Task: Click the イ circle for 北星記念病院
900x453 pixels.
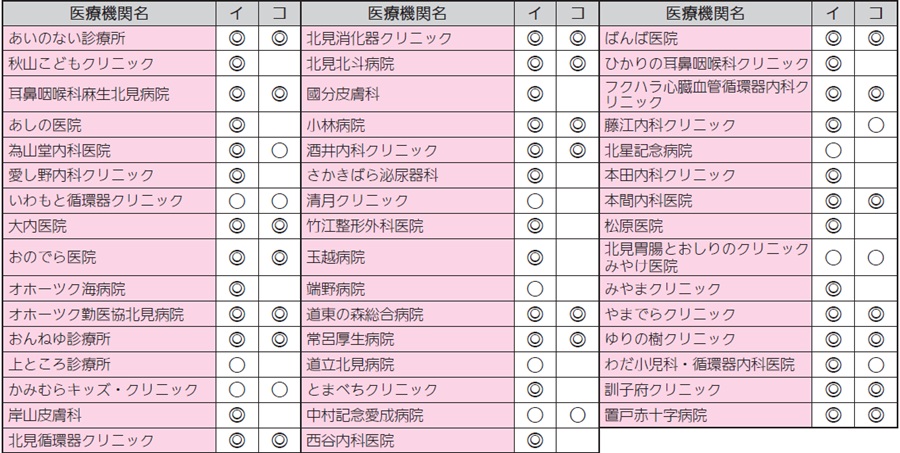Action: pos(833,151)
